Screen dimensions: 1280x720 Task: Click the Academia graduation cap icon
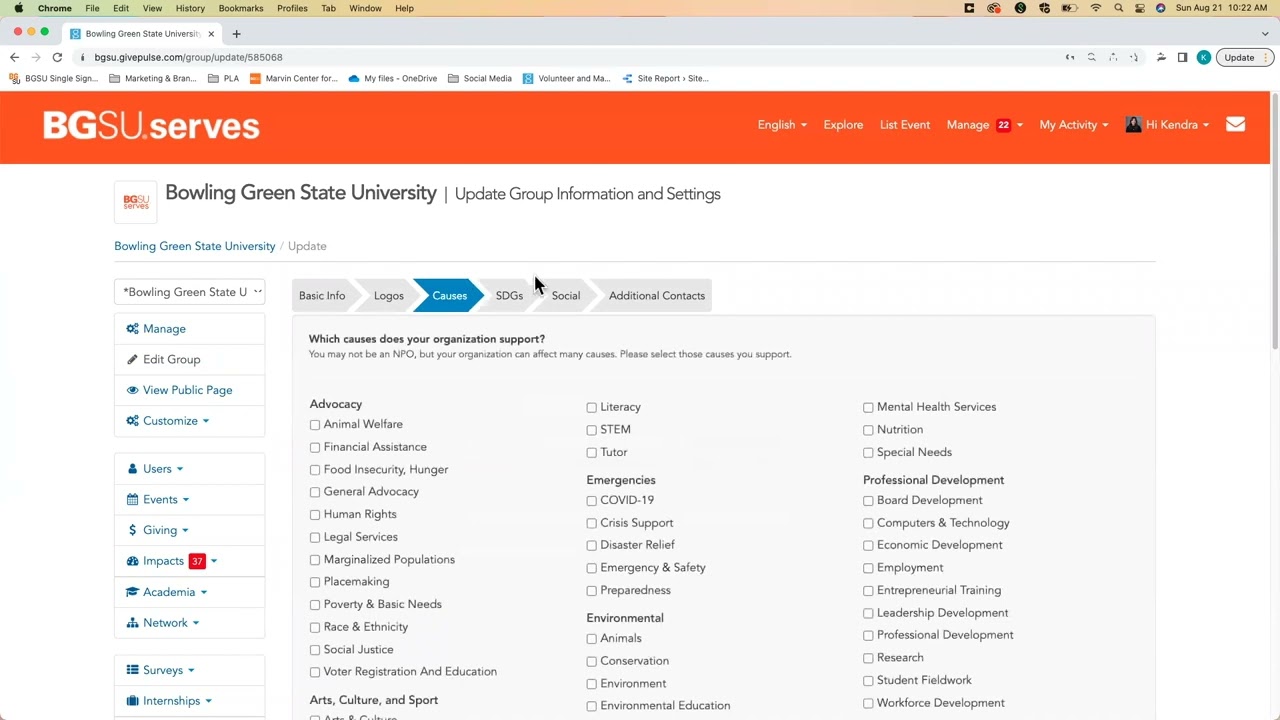(132, 592)
